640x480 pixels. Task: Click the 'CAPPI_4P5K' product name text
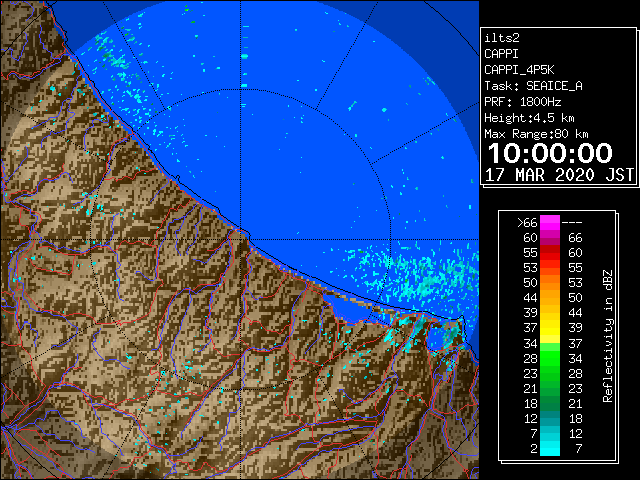(519, 70)
